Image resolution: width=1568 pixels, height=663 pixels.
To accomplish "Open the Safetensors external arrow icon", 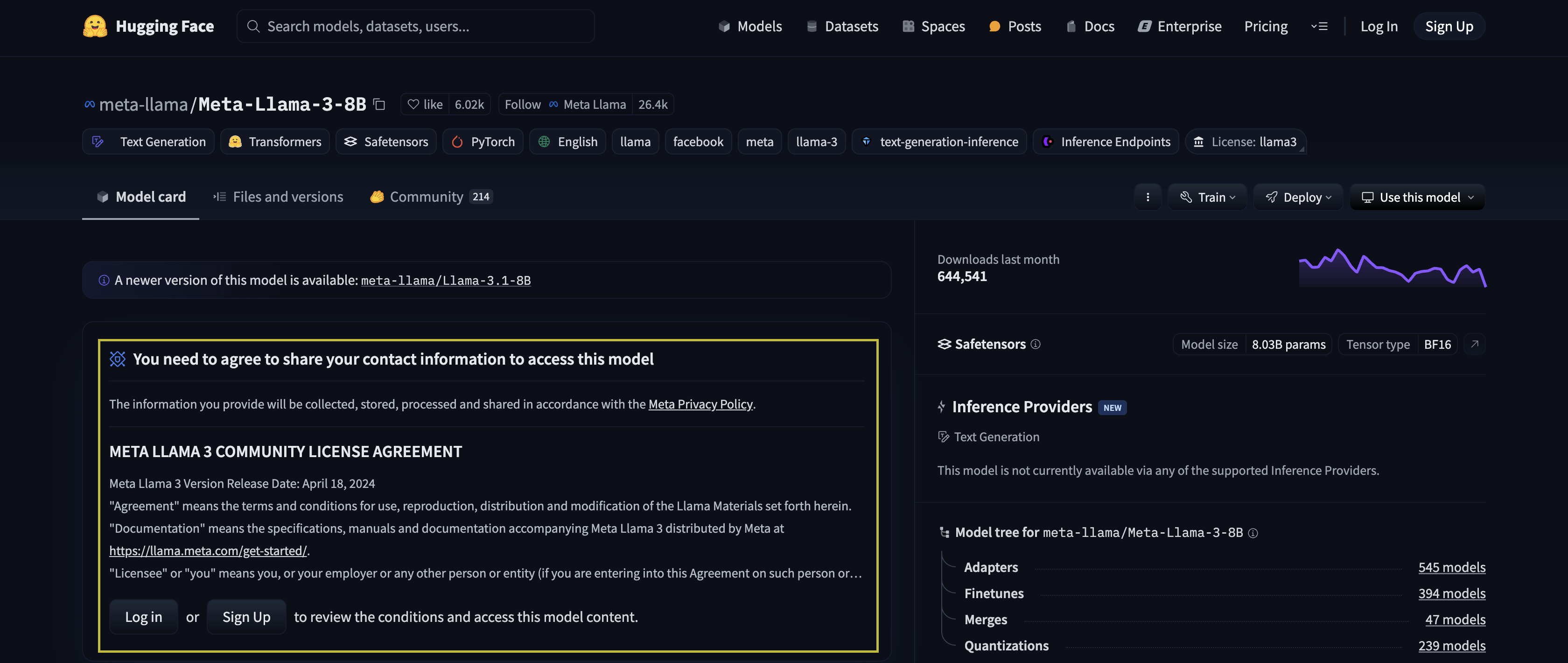I will pos(1474,344).
